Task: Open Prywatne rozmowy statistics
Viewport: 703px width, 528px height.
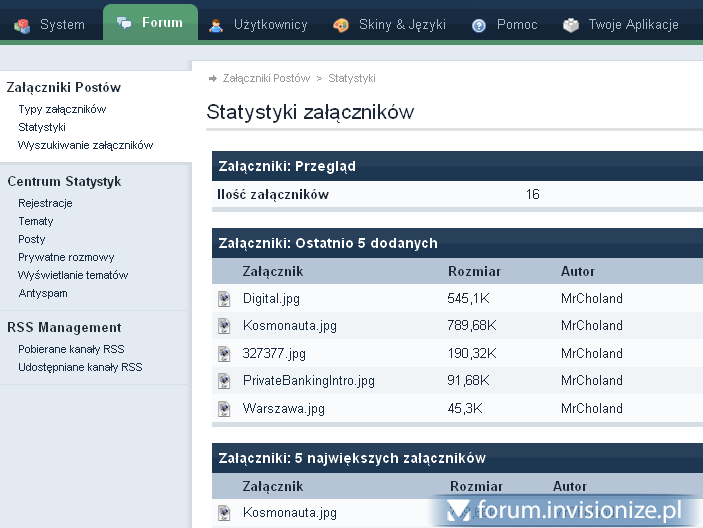Action: (66, 257)
